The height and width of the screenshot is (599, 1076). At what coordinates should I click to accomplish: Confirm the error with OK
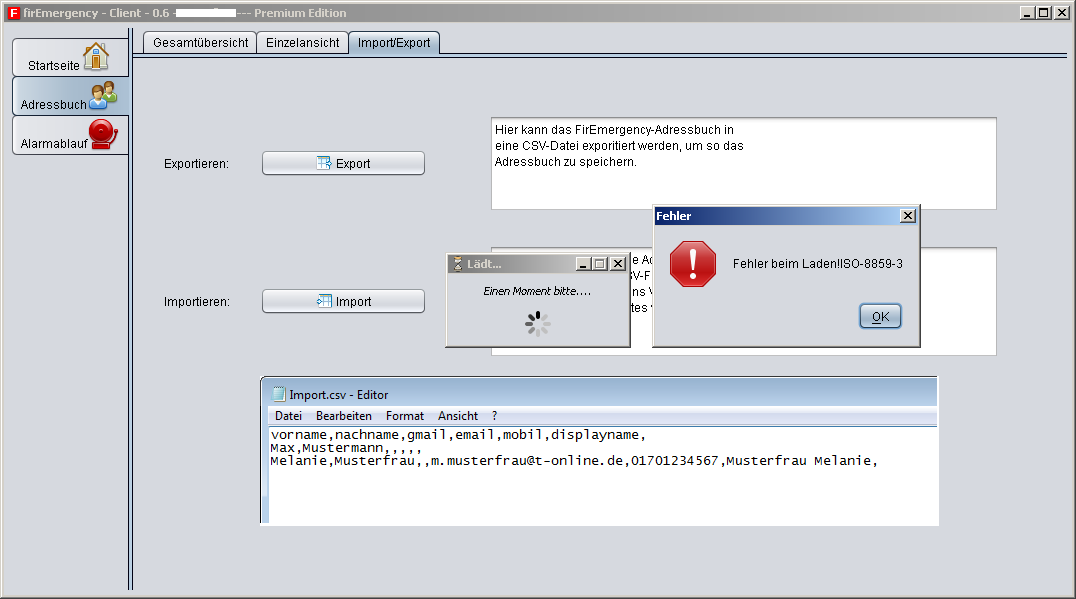[x=880, y=317]
